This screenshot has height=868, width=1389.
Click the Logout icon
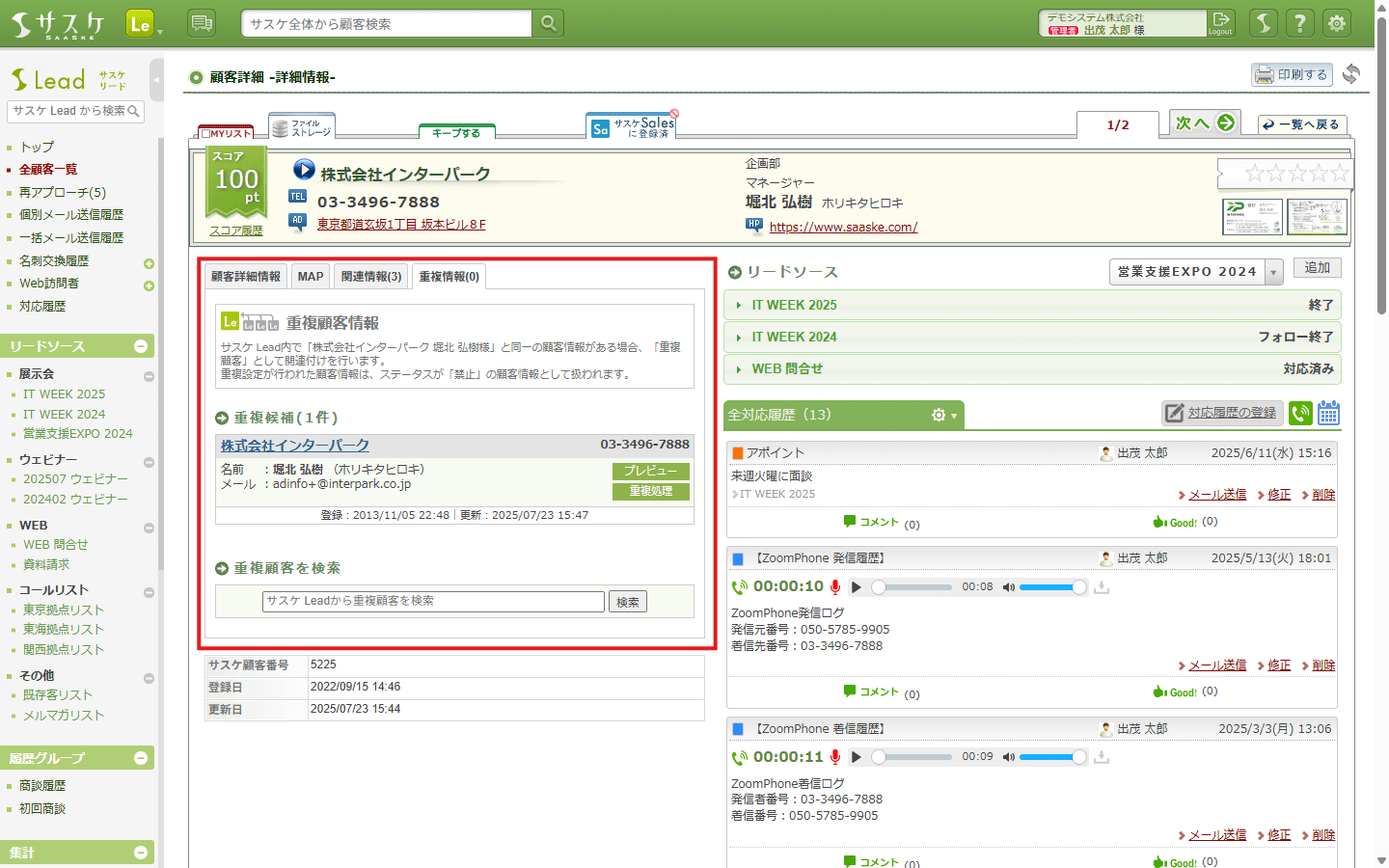point(1221,23)
